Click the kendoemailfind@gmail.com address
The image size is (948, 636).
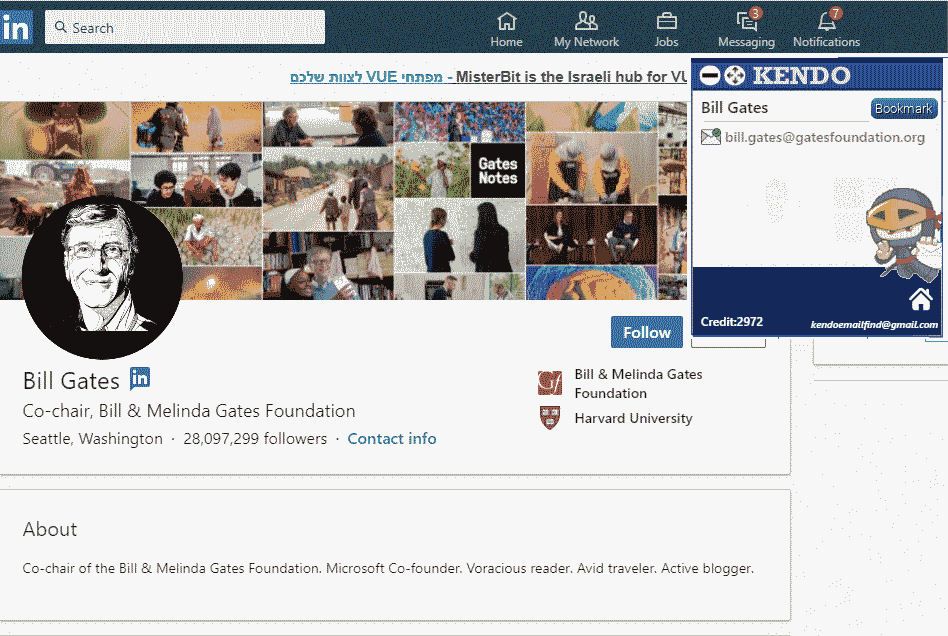tap(874, 325)
